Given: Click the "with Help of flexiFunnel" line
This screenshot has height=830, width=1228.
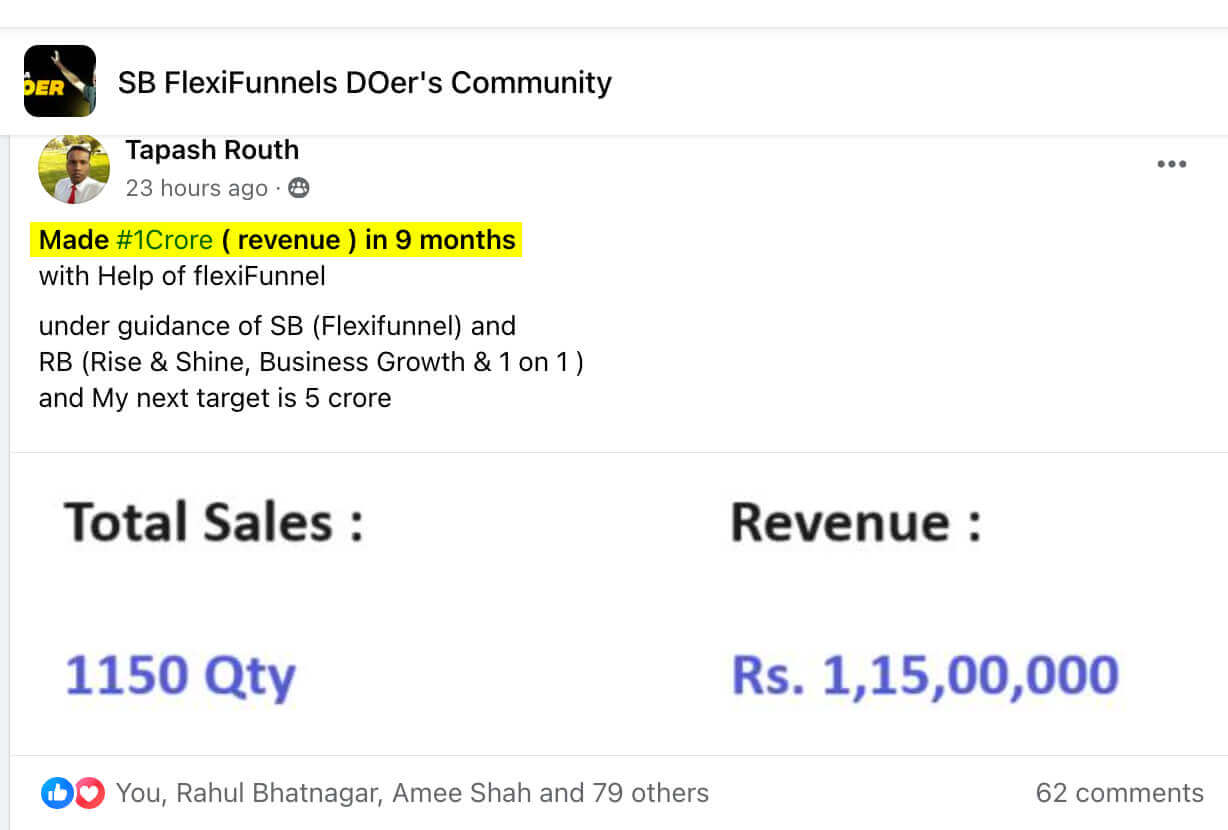Looking at the screenshot, I should [x=182, y=275].
